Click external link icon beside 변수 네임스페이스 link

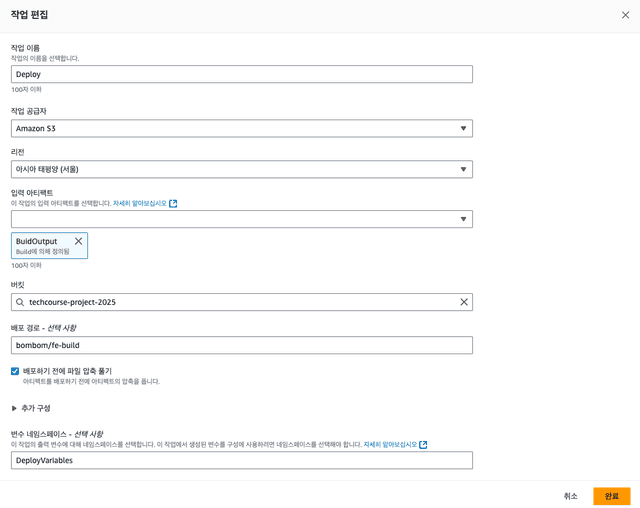pyautogui.click(x=423, y=444)
